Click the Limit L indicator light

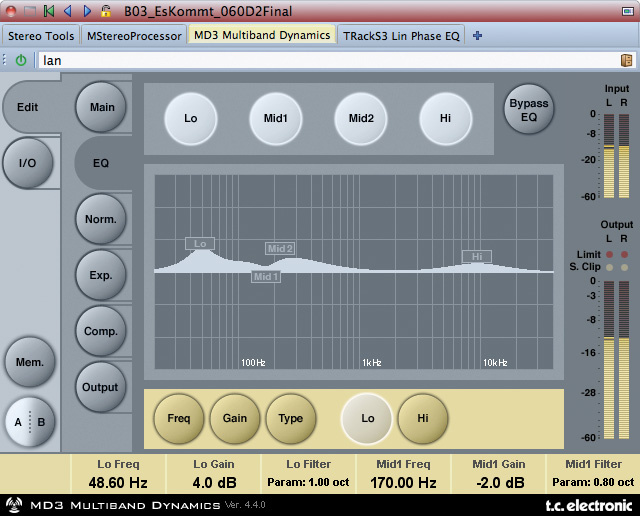[609, 254]
